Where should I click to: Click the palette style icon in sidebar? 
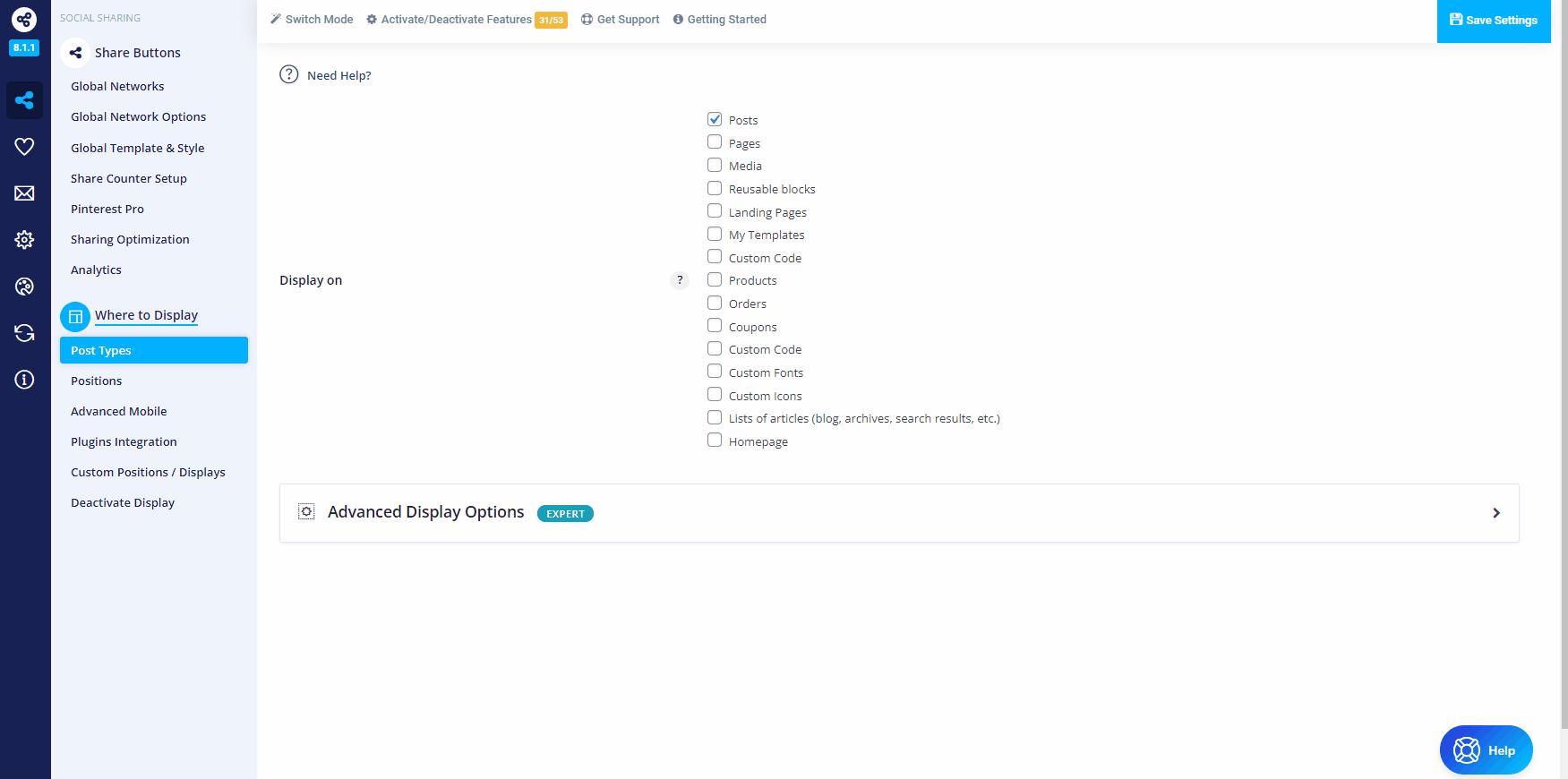click(x=24, y=287)
